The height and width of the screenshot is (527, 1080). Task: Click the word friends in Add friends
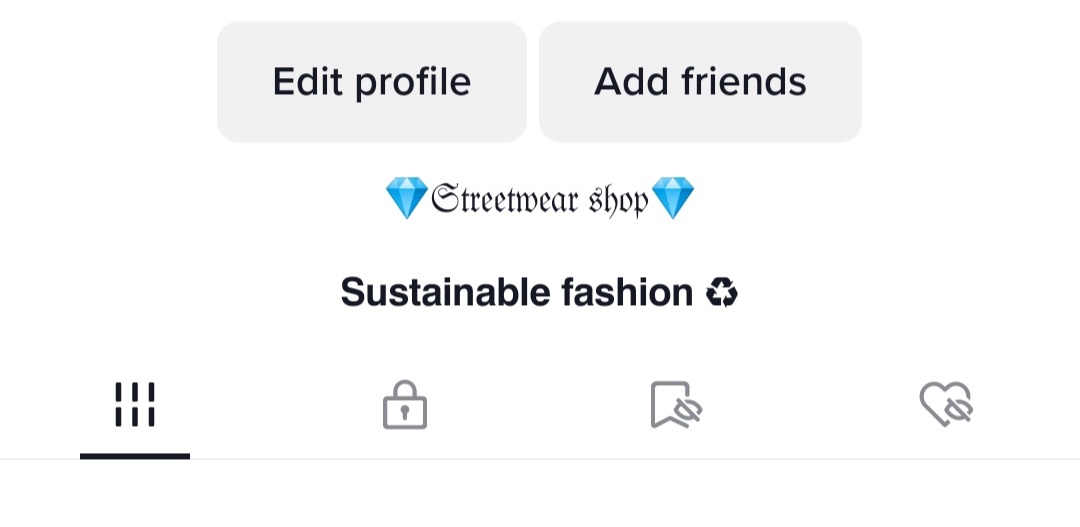point(744,81)
